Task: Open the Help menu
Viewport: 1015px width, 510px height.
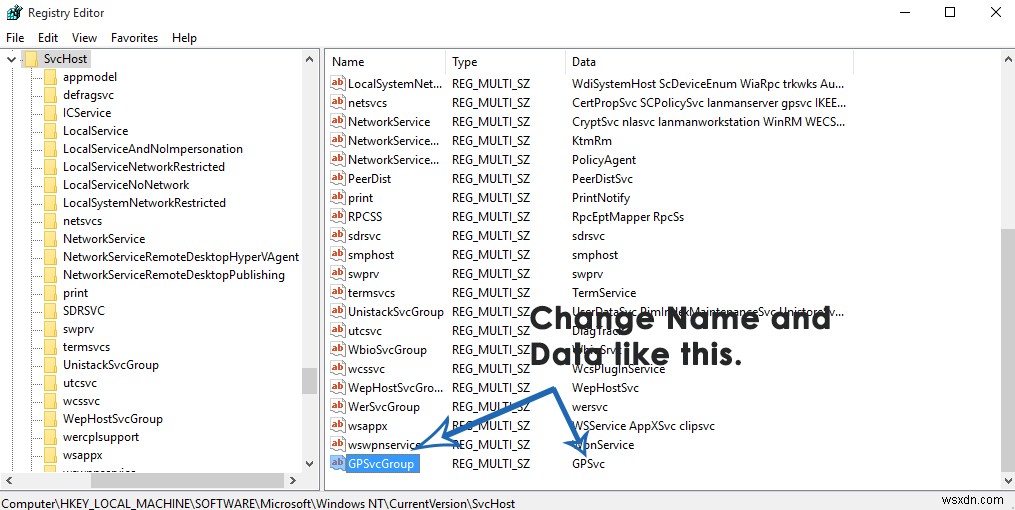Action: [184, 38]
